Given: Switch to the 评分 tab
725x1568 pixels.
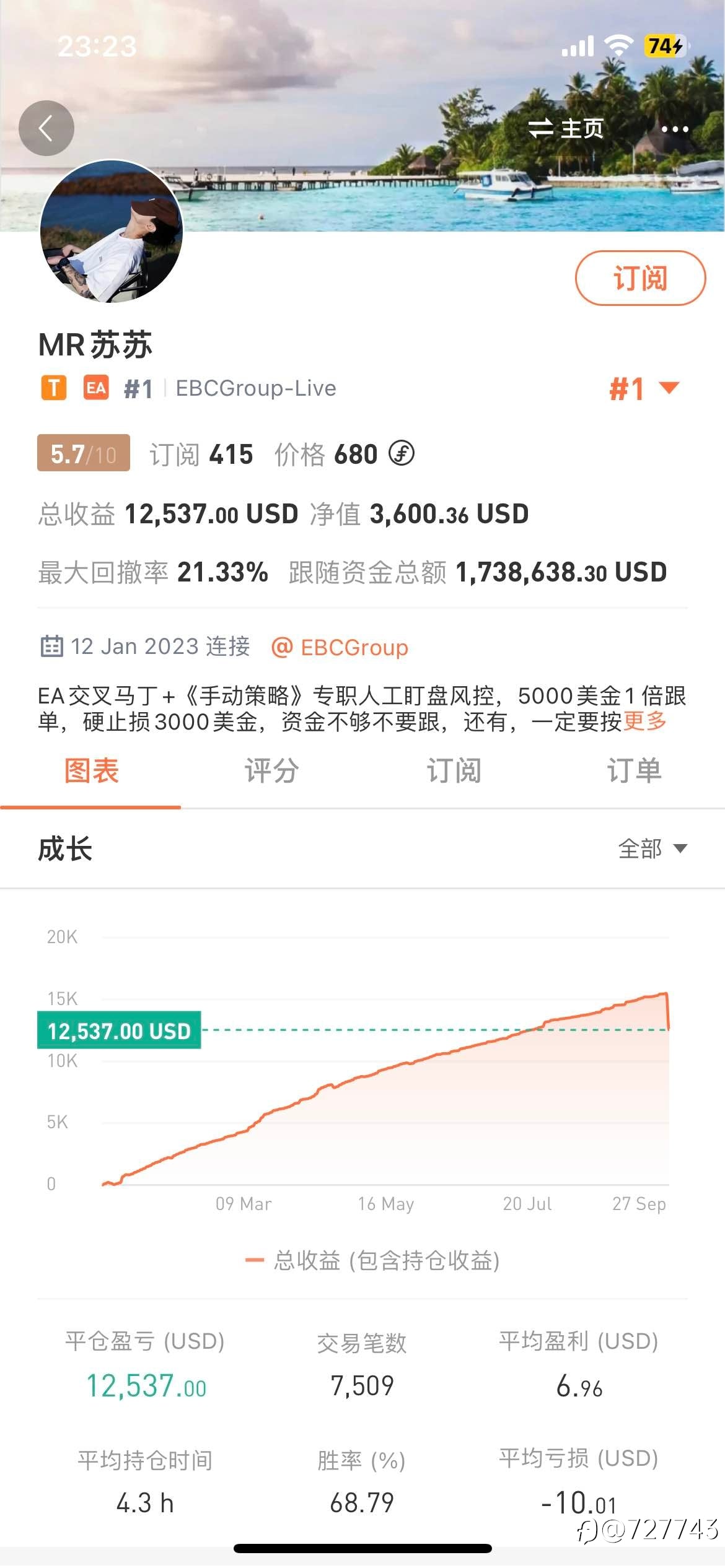Looking at the screenshot, I should pyautogui.click(x=271, y=771).
